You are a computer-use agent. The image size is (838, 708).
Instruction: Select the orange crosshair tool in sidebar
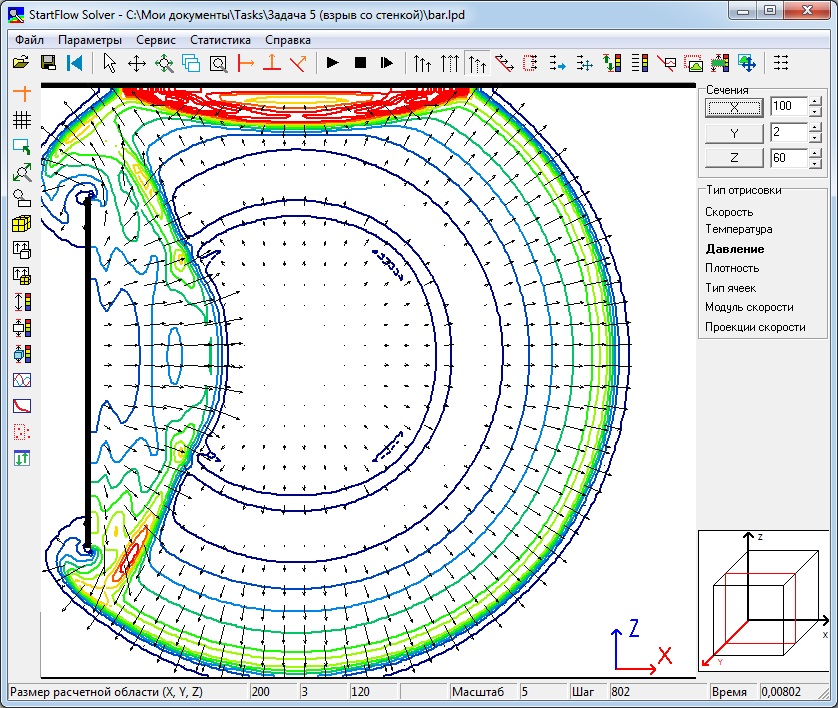(22, 93)
